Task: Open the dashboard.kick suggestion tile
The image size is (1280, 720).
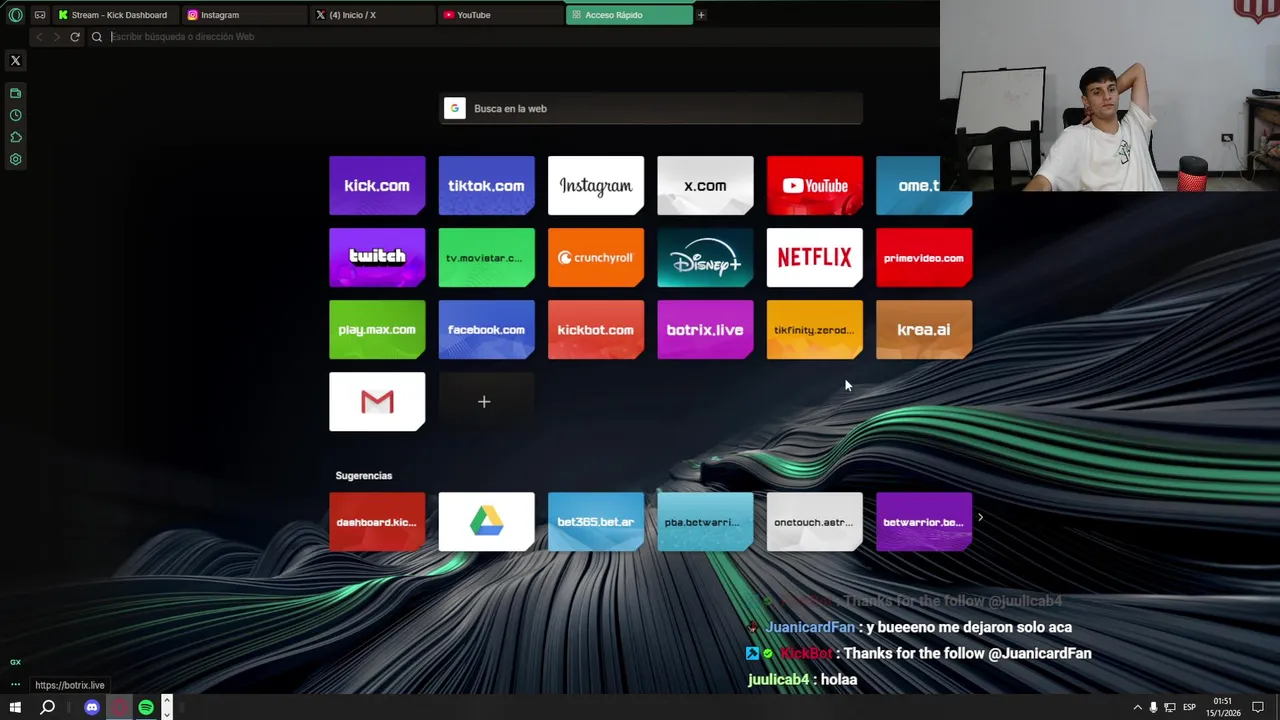Action: click(x=377, y=522)
